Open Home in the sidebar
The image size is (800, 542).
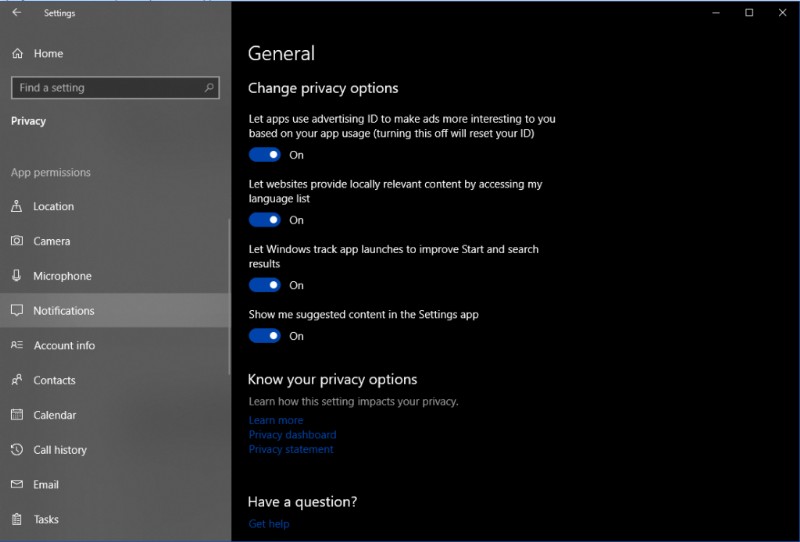coord(115,53)
